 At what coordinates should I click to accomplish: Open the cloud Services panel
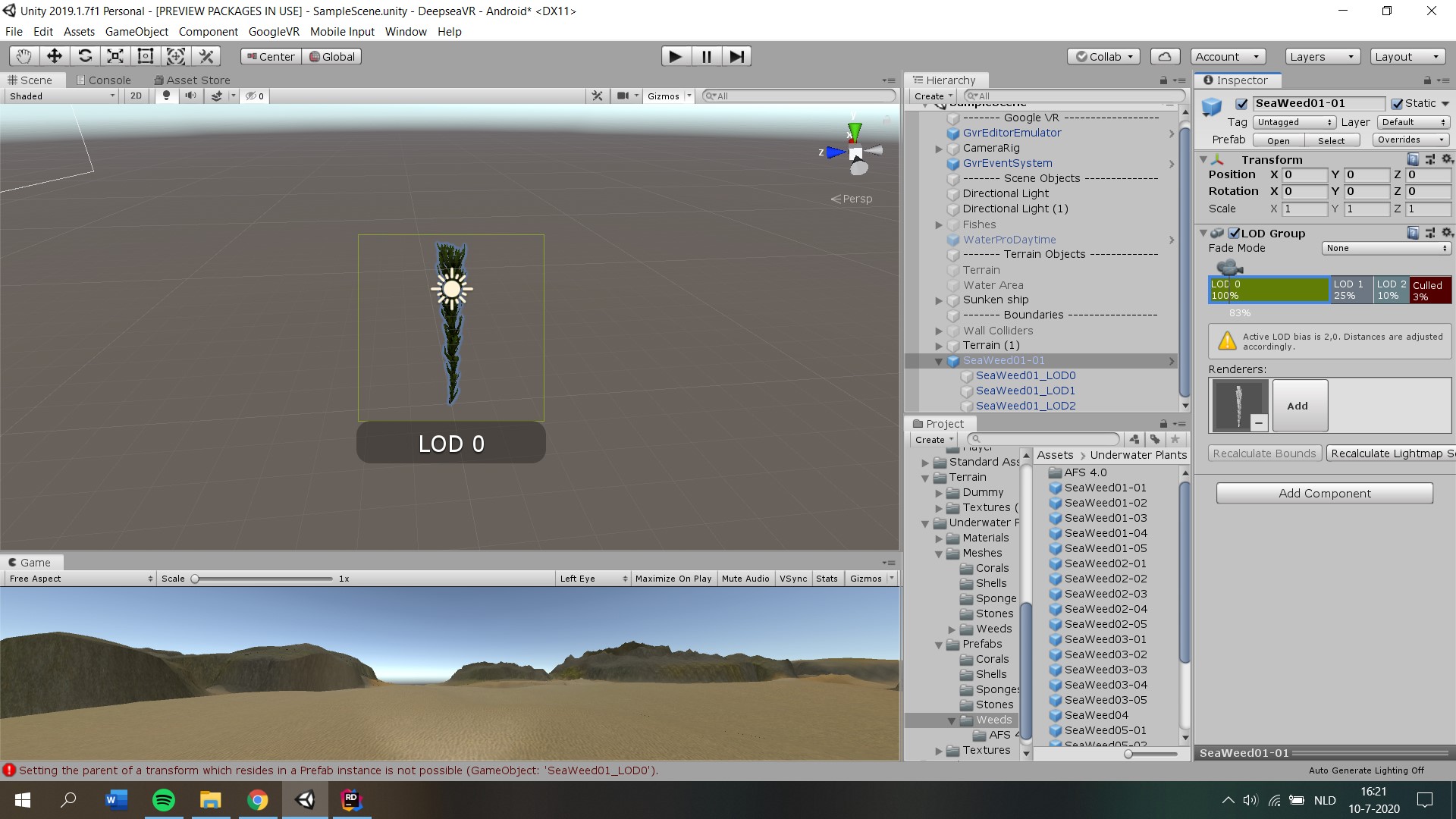[1165, 56]
